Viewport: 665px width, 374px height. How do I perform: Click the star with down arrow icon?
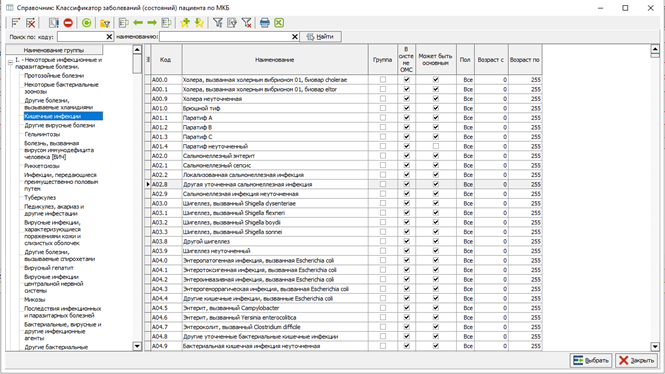(199, 23)
